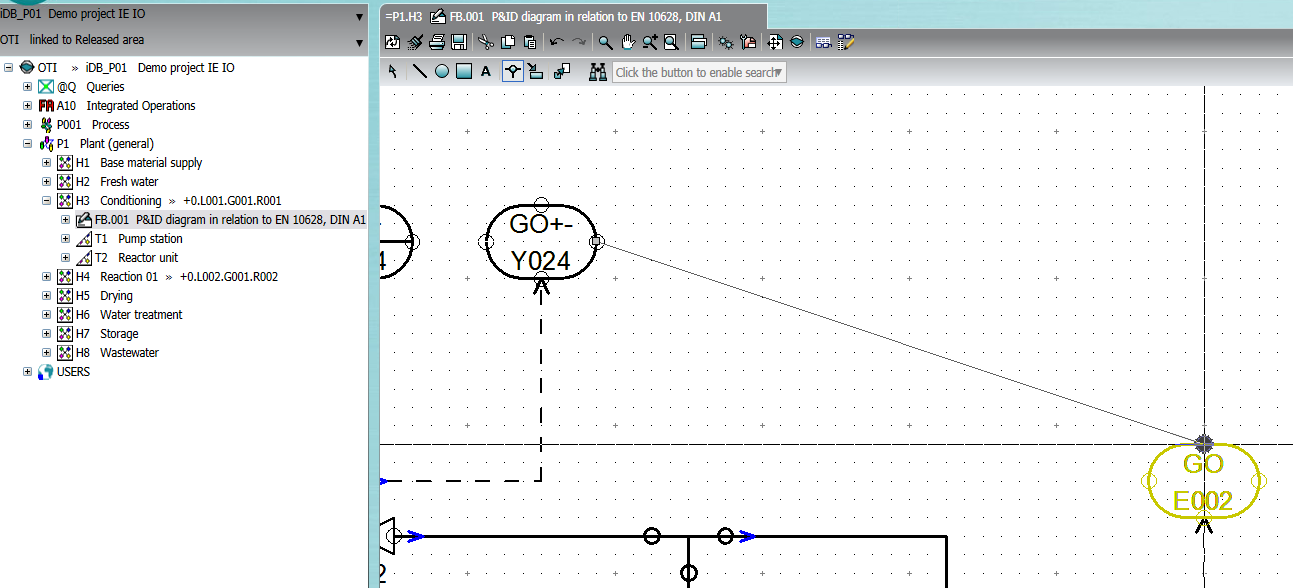Select the Rectangle drawing tool
Screen dimensions: 1293x588
click(x=463, y=72)
